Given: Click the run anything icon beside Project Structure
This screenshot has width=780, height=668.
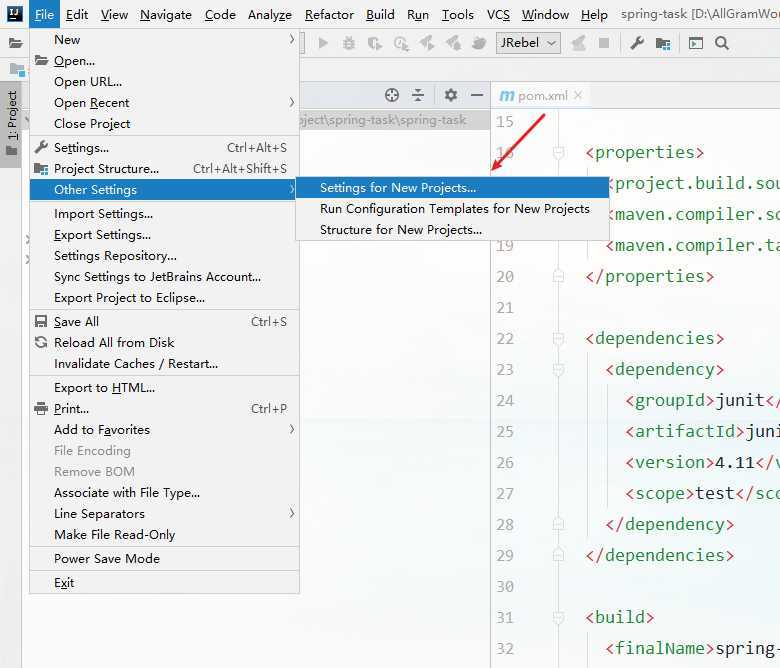Looking at the screenshot, I should point(695,43).
